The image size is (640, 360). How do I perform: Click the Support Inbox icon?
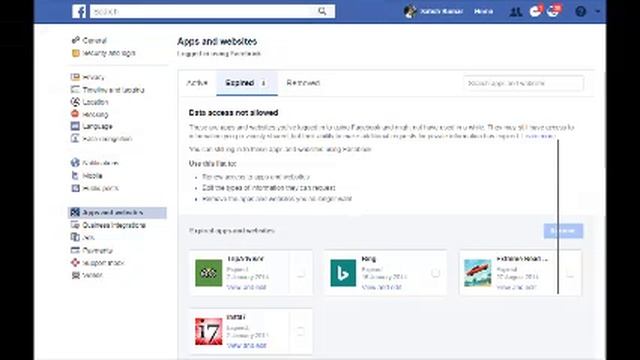point(75,262)
